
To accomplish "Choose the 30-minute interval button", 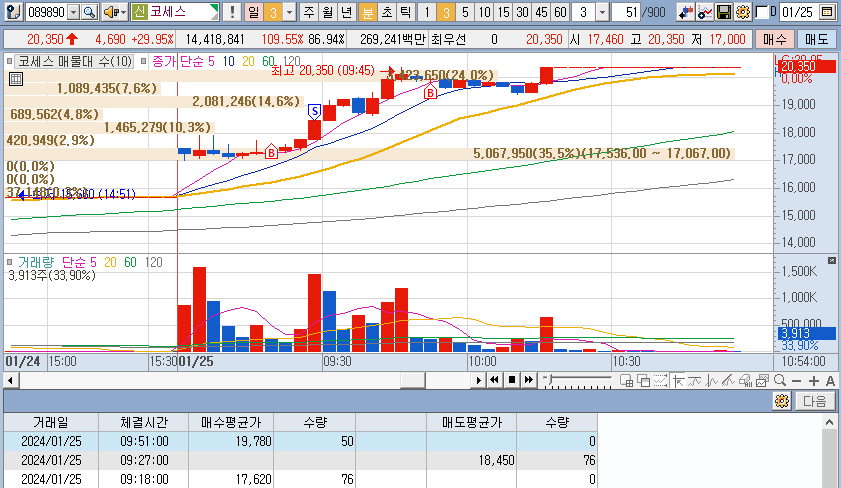I will (x=522, y=12).
